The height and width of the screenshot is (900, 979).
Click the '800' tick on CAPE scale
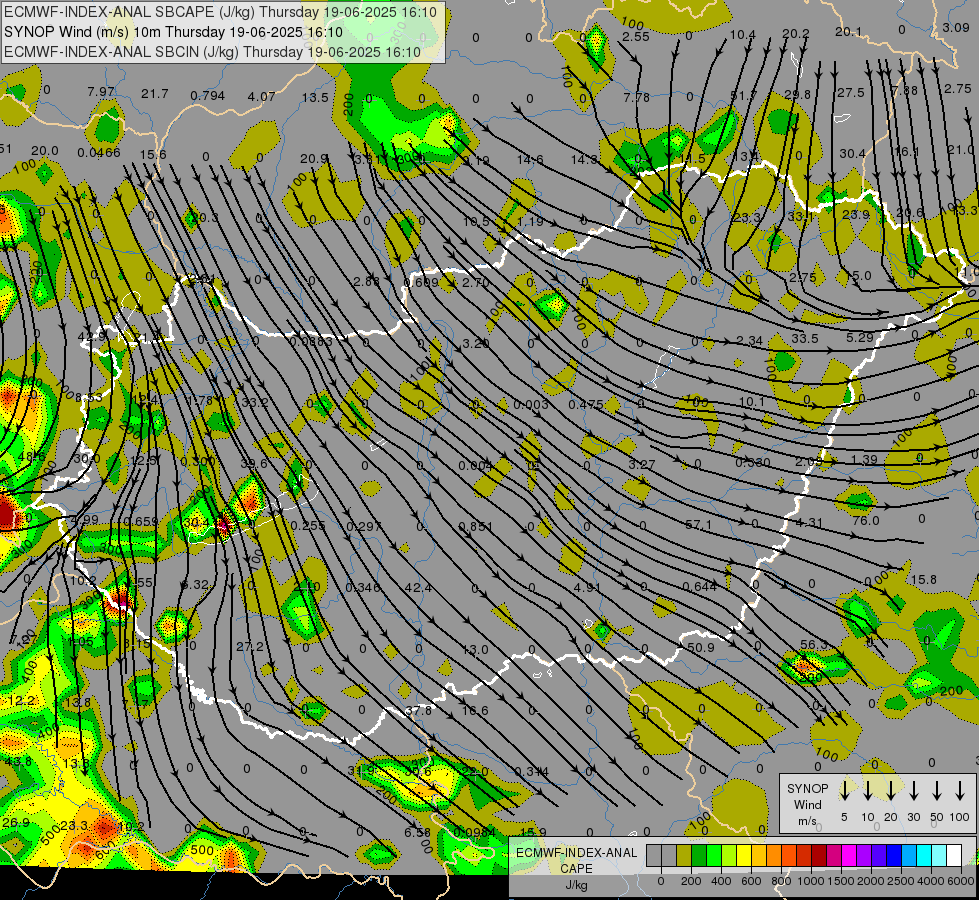point(781,881)
